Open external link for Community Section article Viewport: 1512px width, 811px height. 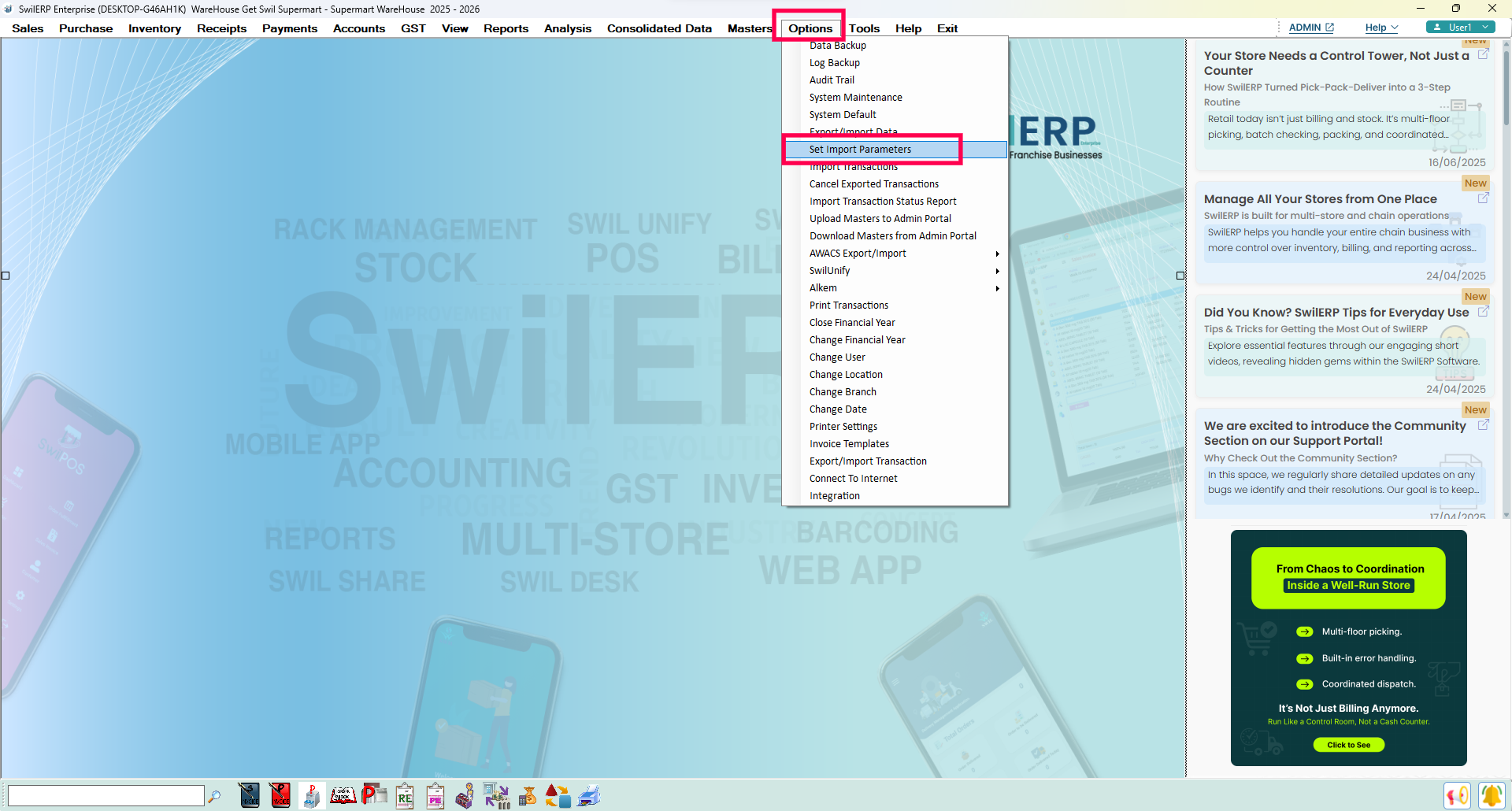pos(1483,425)
